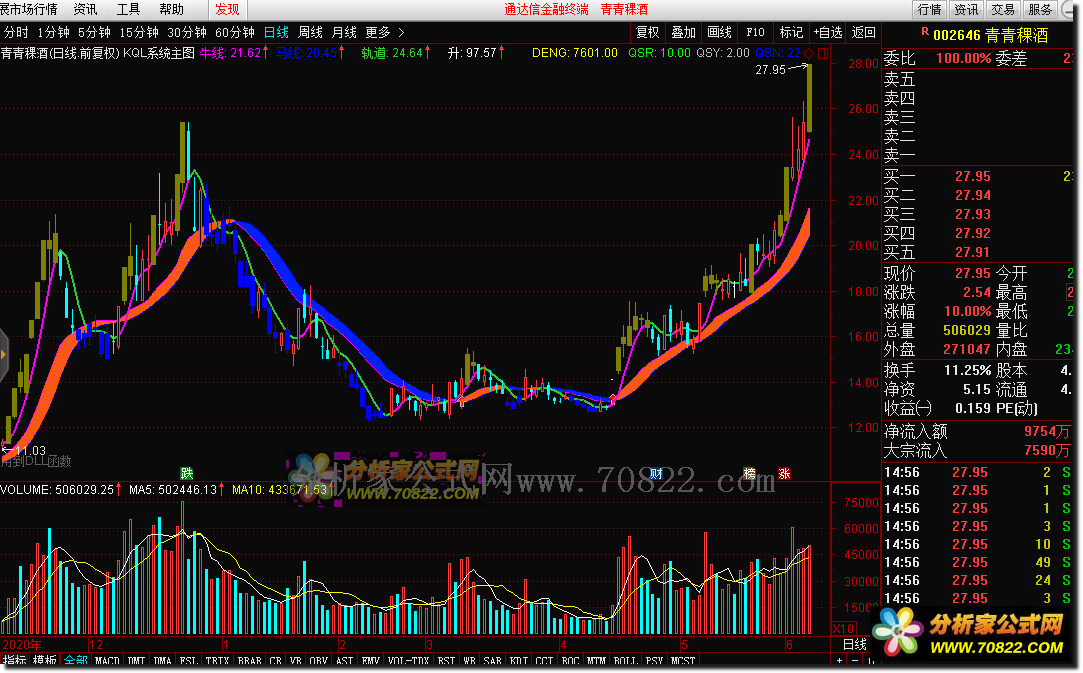Image resolution: width=1083 pixels, height=673 pixels.
Task: Click the 标记 mark button
Action: pos(791,32)
